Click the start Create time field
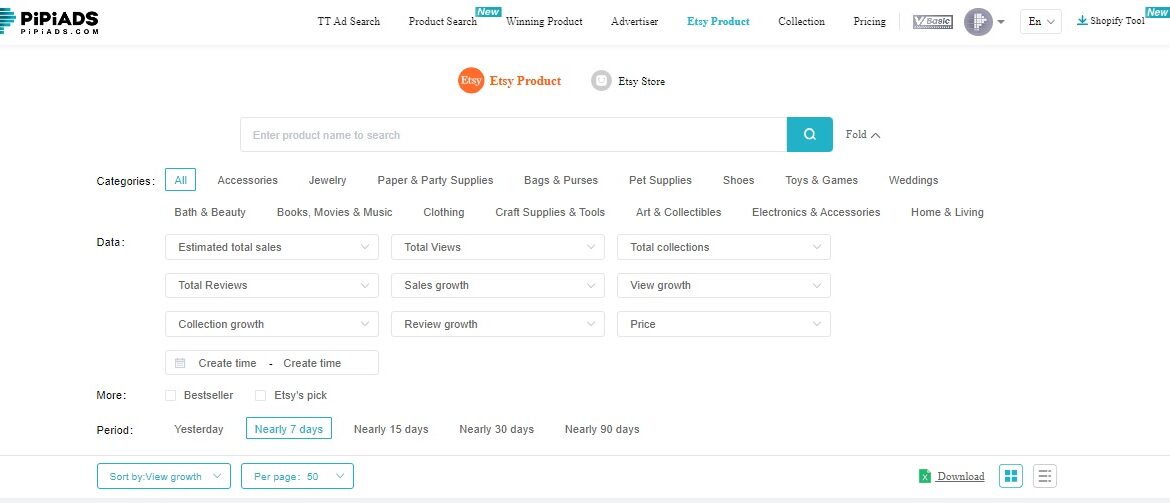1170x503 pixels. coord(228,363)
